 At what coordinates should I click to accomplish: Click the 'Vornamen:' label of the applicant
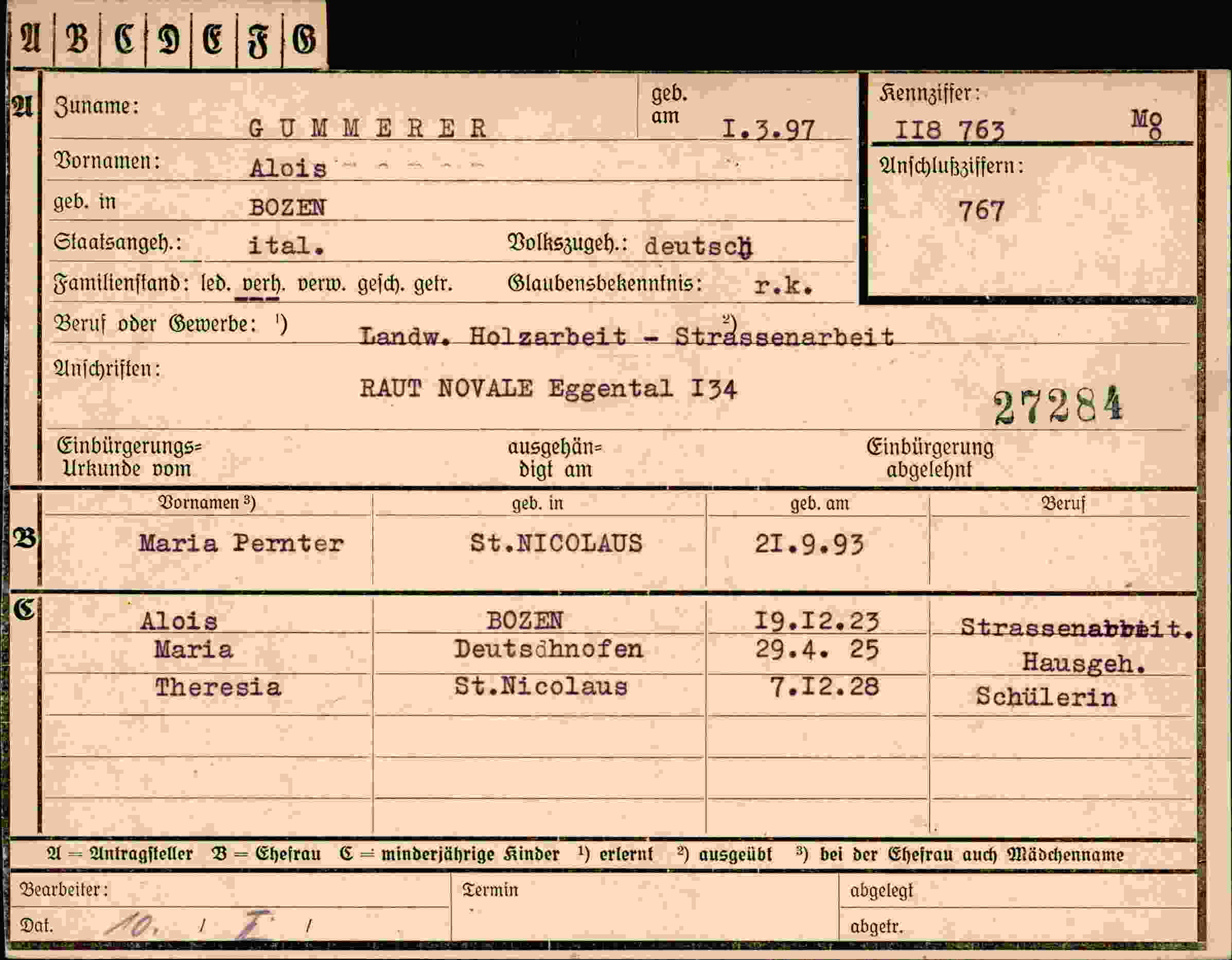tap(107, 162)
